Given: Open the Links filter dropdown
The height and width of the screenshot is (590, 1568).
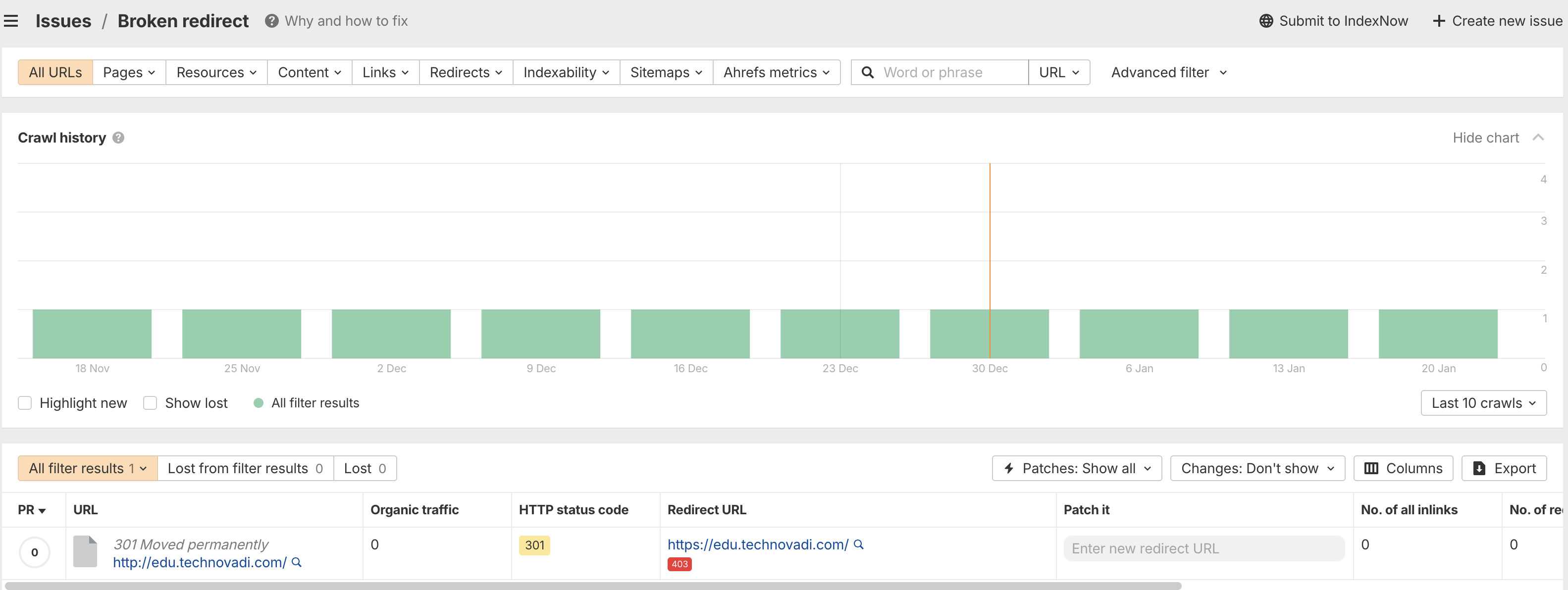Looking at the screenshot, I should pos(386,72).
